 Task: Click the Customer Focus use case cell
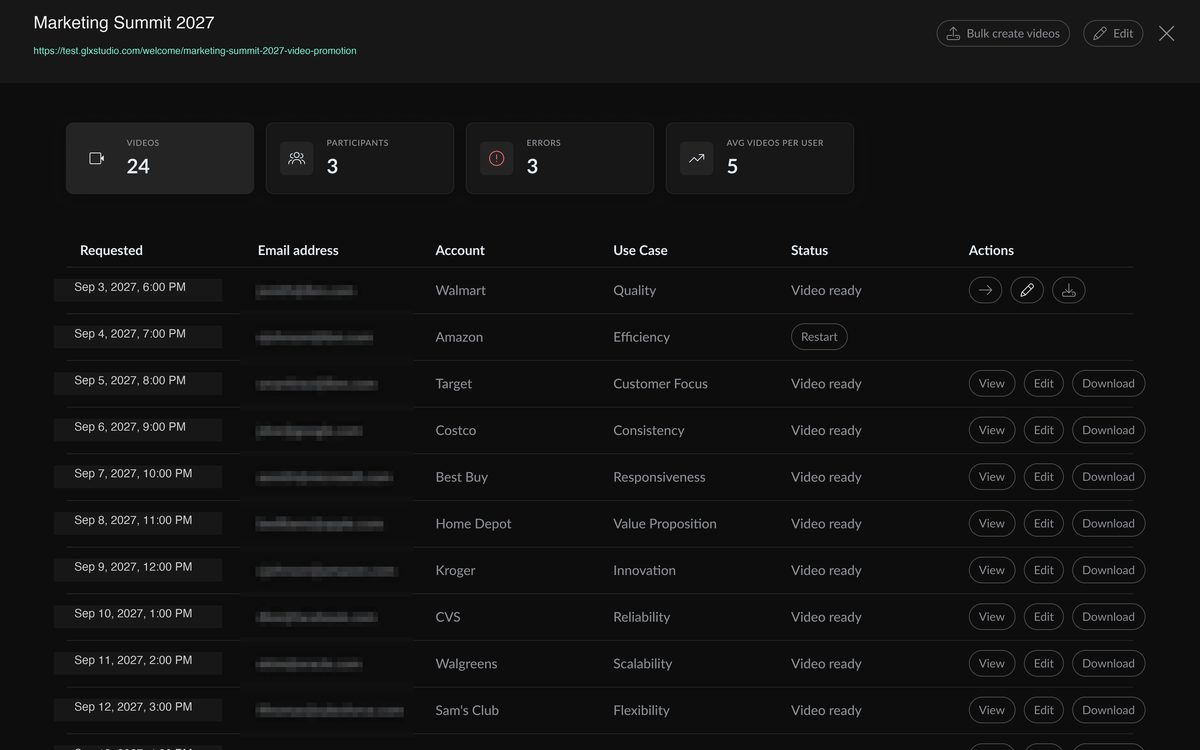coord(660,383)
